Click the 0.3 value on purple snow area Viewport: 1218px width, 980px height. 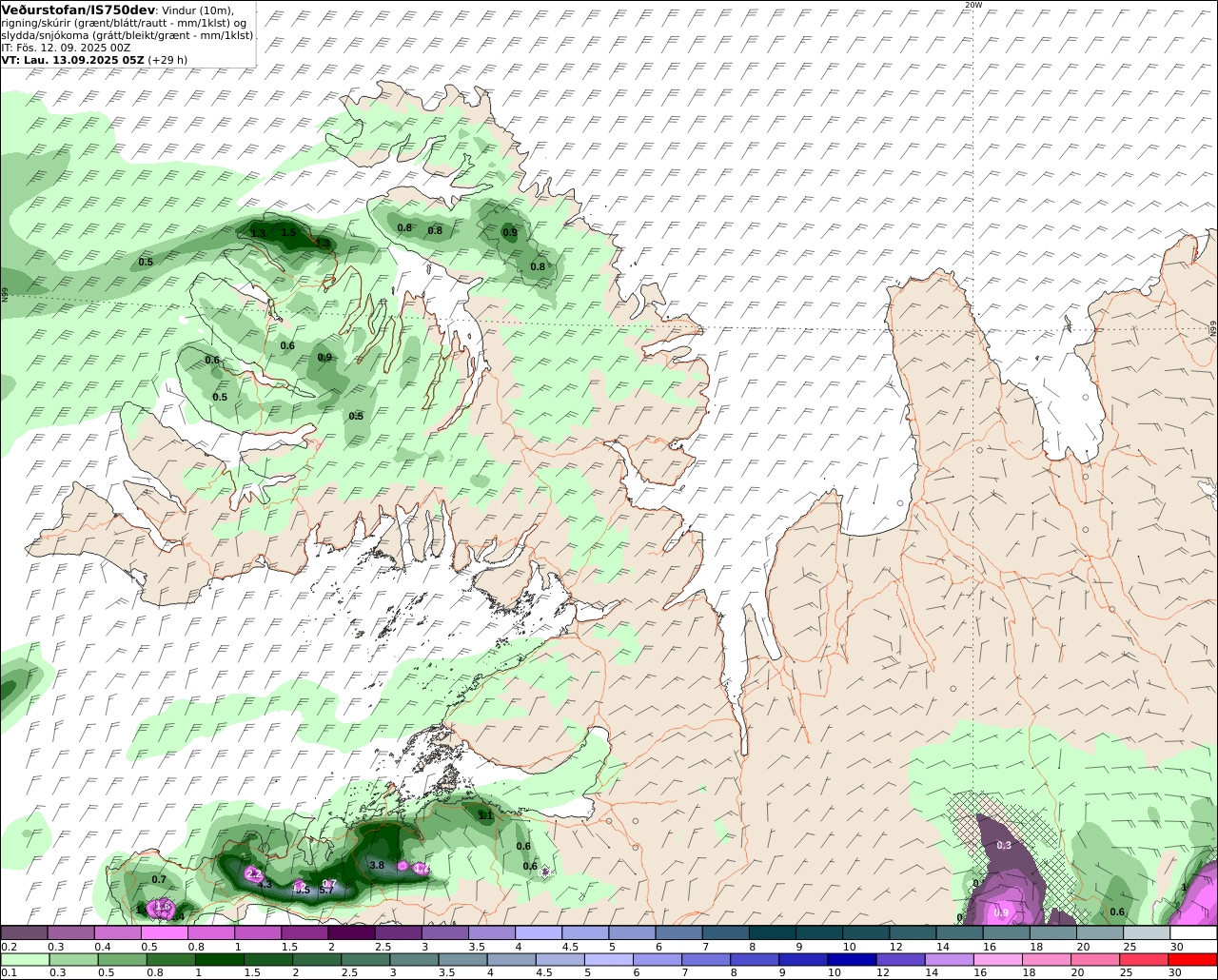[x=1004, y=845]
